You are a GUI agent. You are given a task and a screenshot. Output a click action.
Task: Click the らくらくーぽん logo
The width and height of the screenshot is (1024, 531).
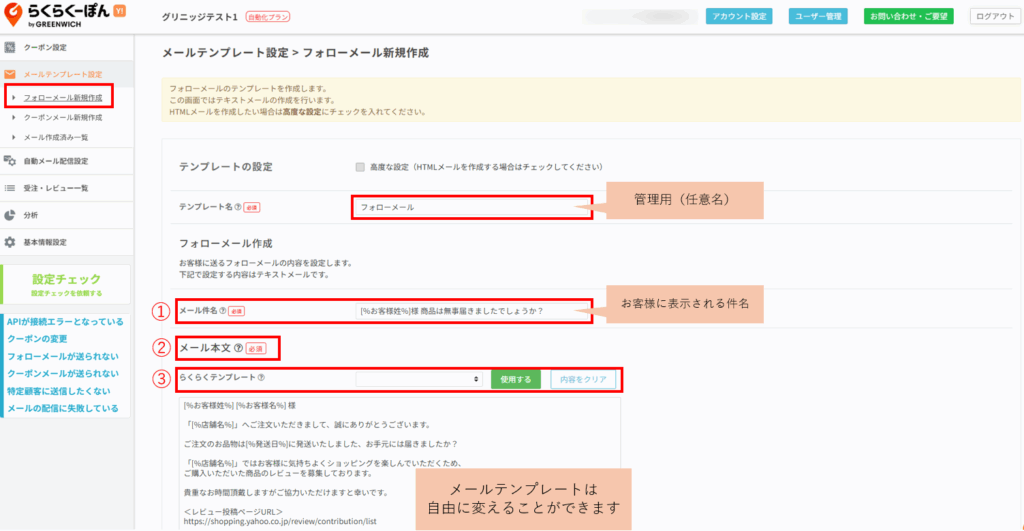(60, 17)
